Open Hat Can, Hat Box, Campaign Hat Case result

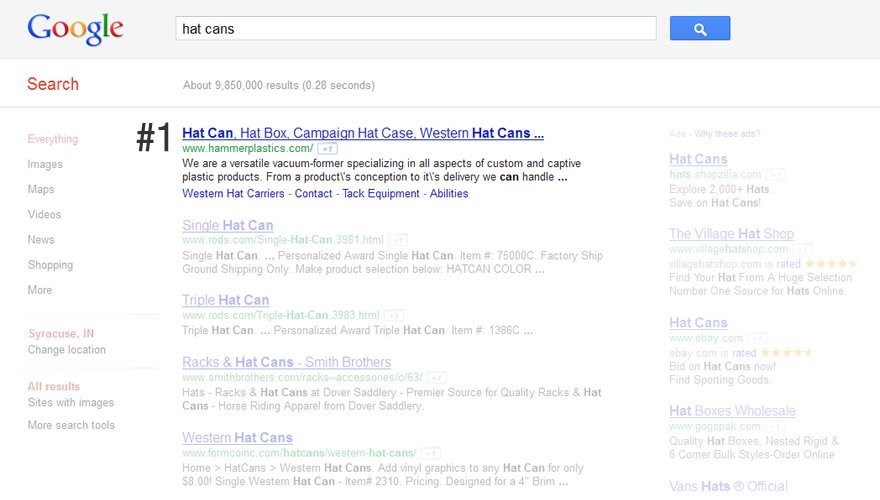[363, 133]
